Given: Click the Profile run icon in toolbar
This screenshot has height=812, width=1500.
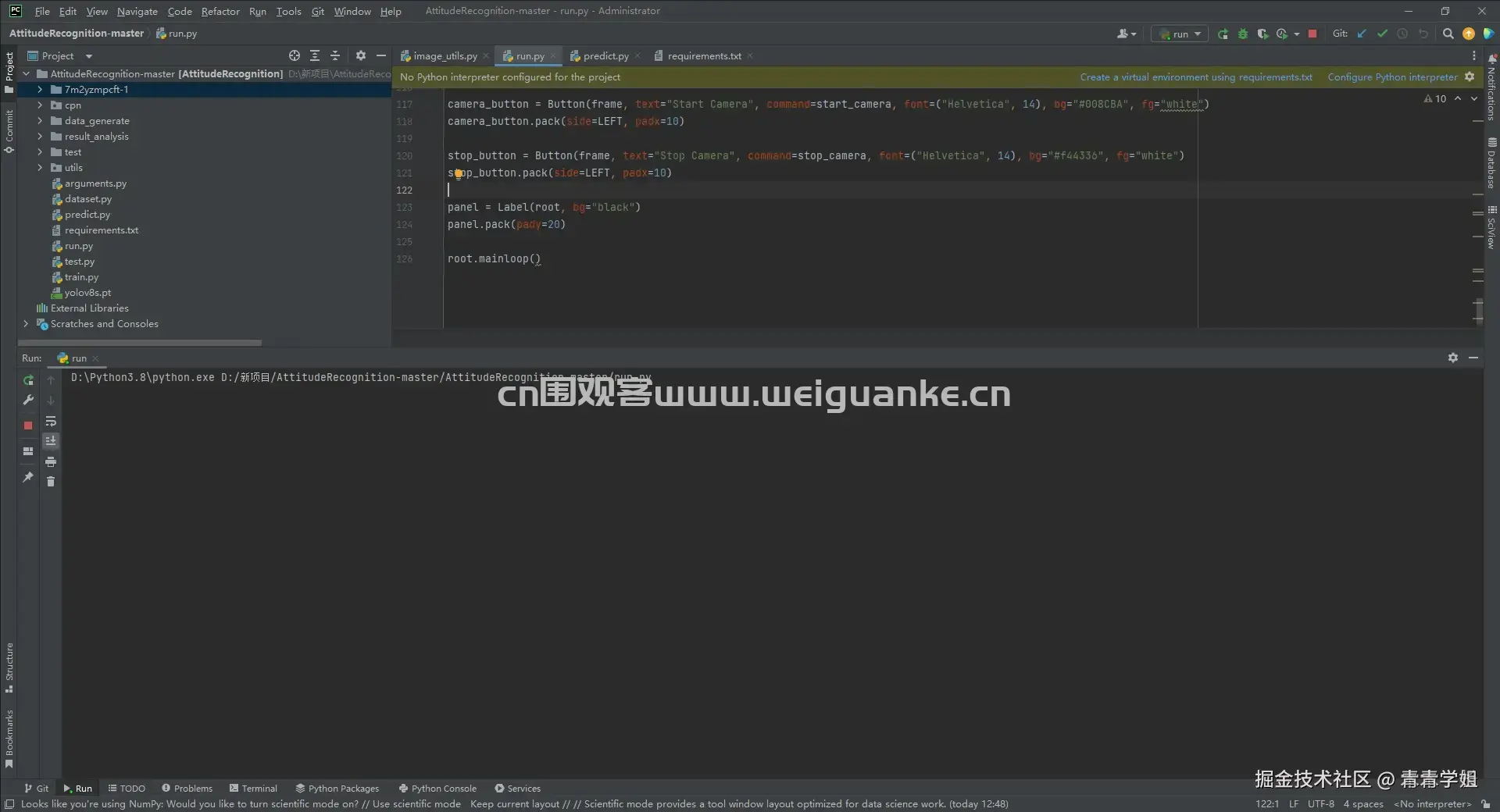Looking at the screenshot, I should pos(1282,34).
